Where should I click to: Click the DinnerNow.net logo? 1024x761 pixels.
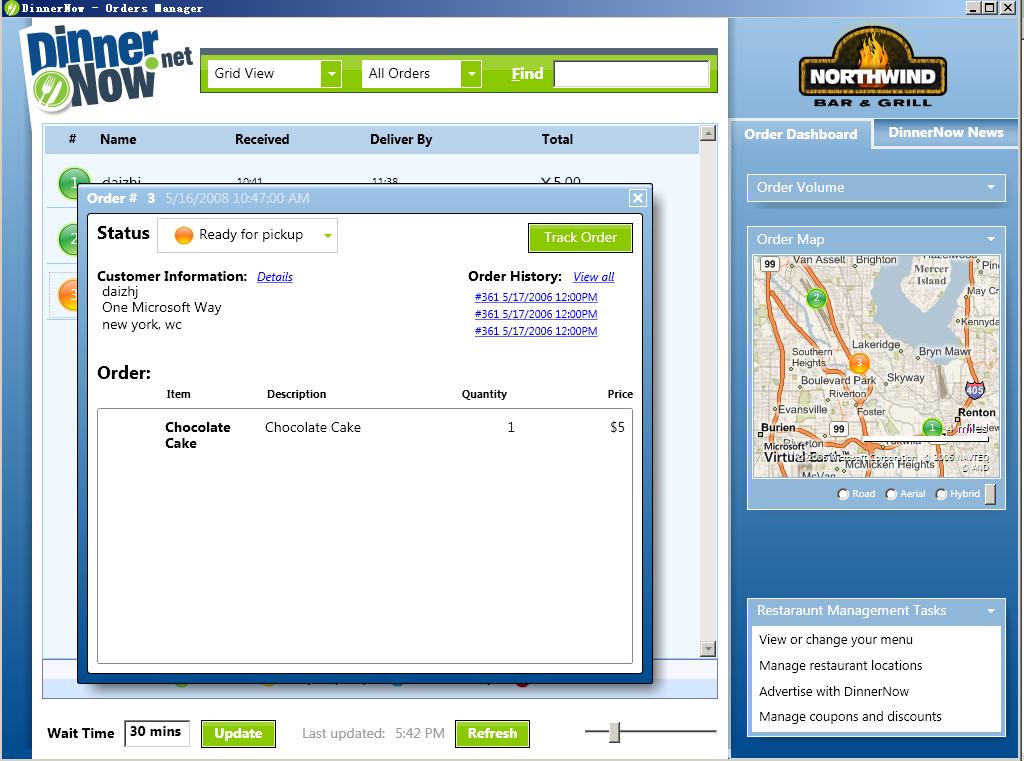[x=108, y=69]
